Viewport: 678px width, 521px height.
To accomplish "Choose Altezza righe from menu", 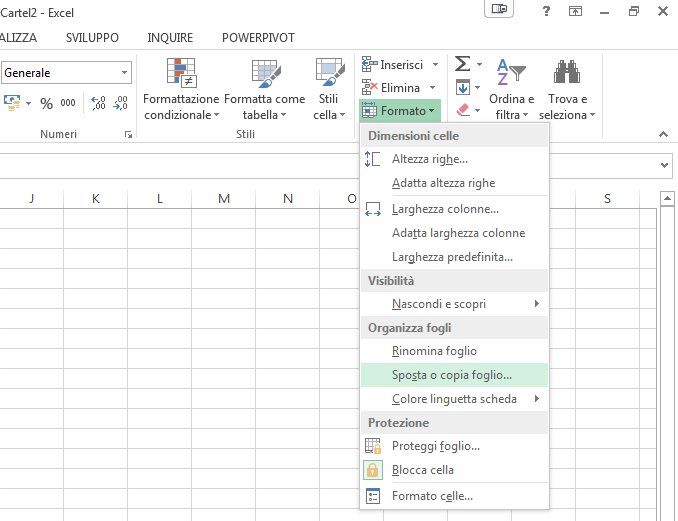I will point(430,159).
